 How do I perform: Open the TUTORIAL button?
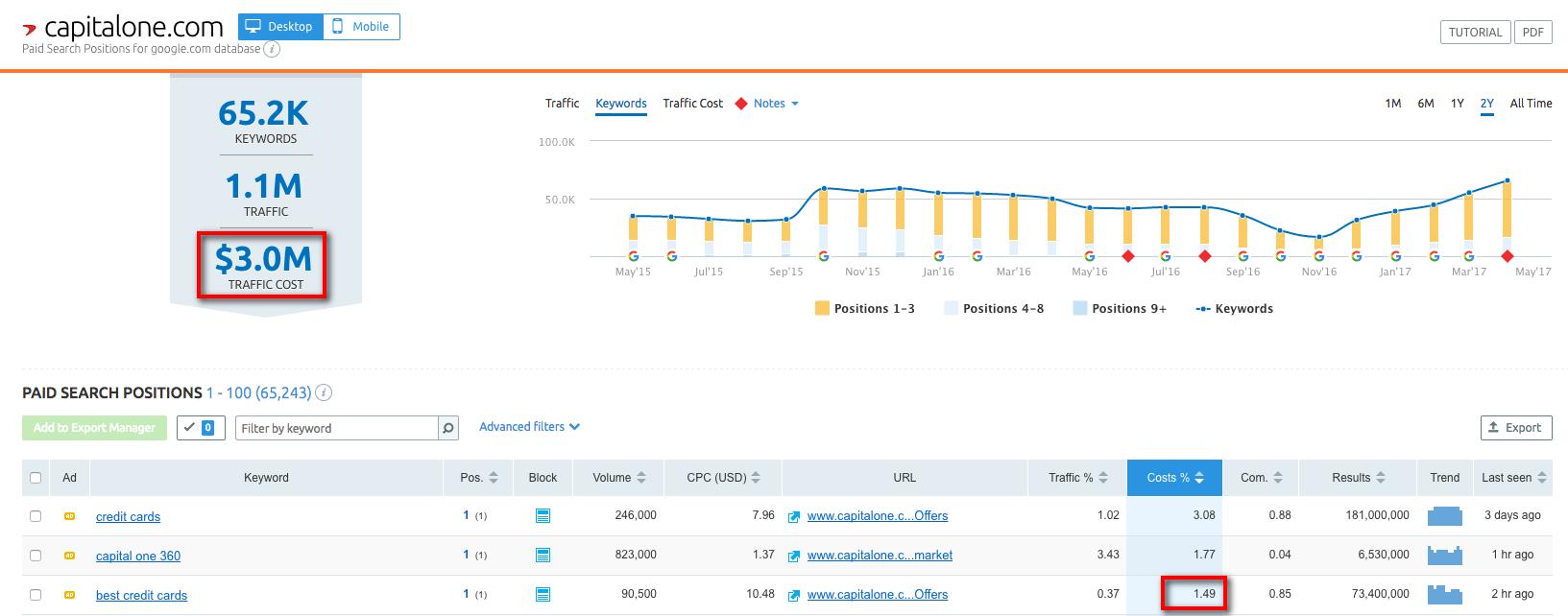tap(1475, 32)
